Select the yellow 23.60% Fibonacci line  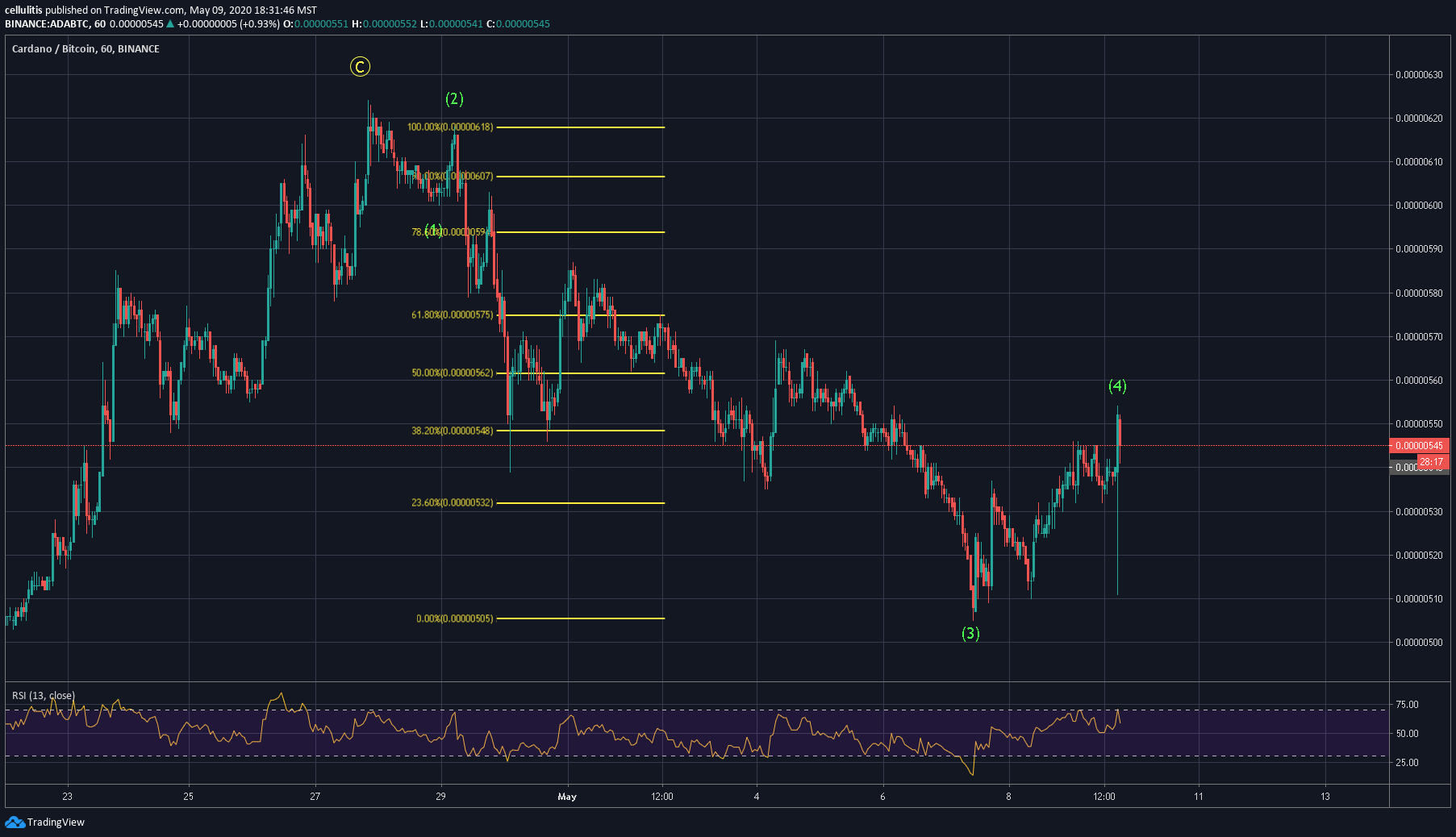(x=581, y=503)
